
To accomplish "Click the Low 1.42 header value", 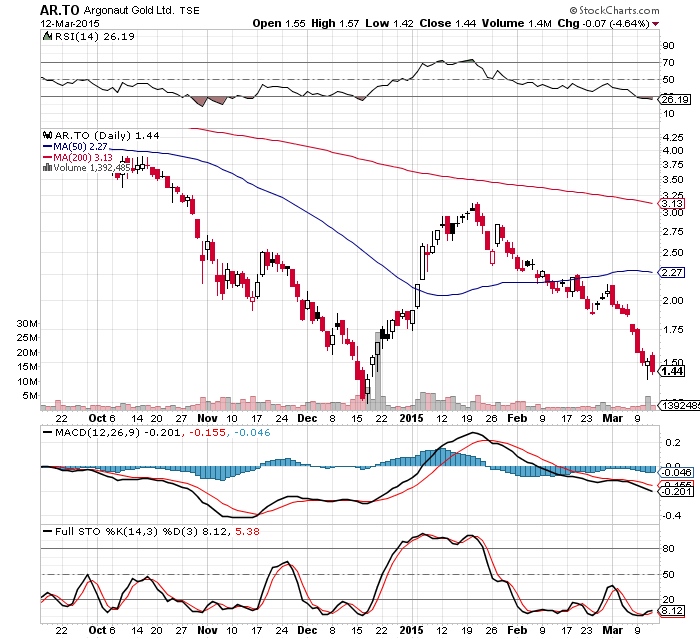I will [389, 23].
